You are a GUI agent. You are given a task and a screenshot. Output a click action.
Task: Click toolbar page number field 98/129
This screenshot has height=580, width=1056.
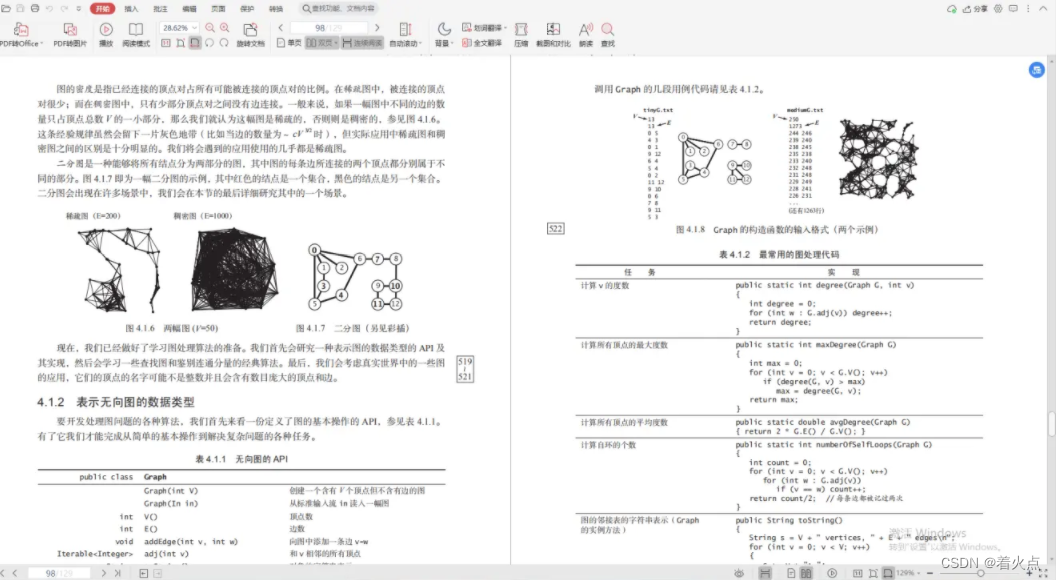pyautogui.click(x=329, y=28)
